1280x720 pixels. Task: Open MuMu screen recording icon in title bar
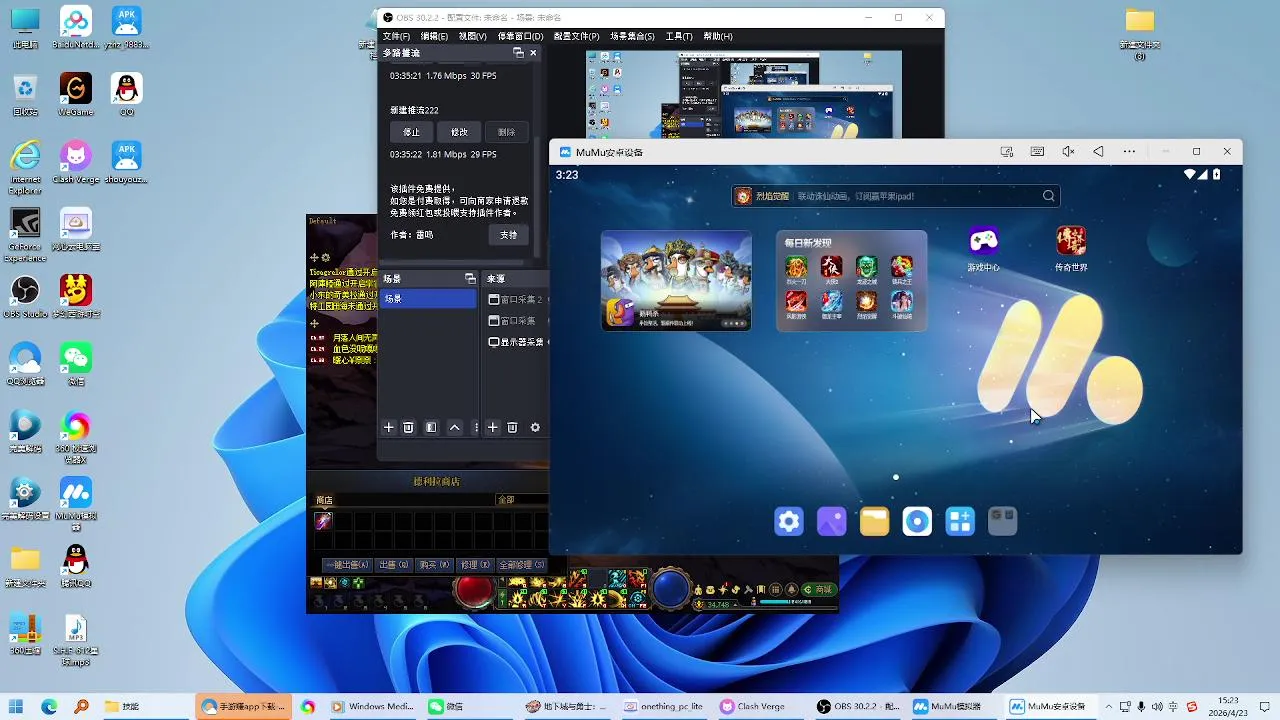(1007, 152)
